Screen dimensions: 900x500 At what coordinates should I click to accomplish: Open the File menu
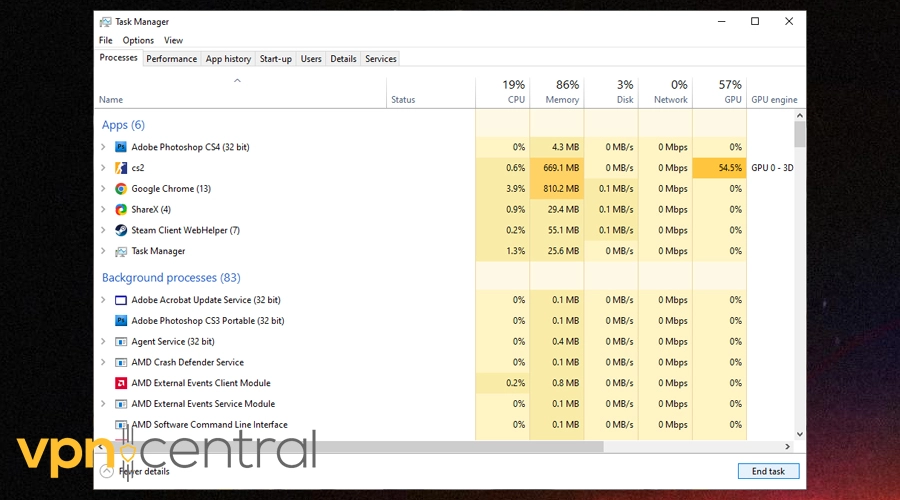pos(106,40)
